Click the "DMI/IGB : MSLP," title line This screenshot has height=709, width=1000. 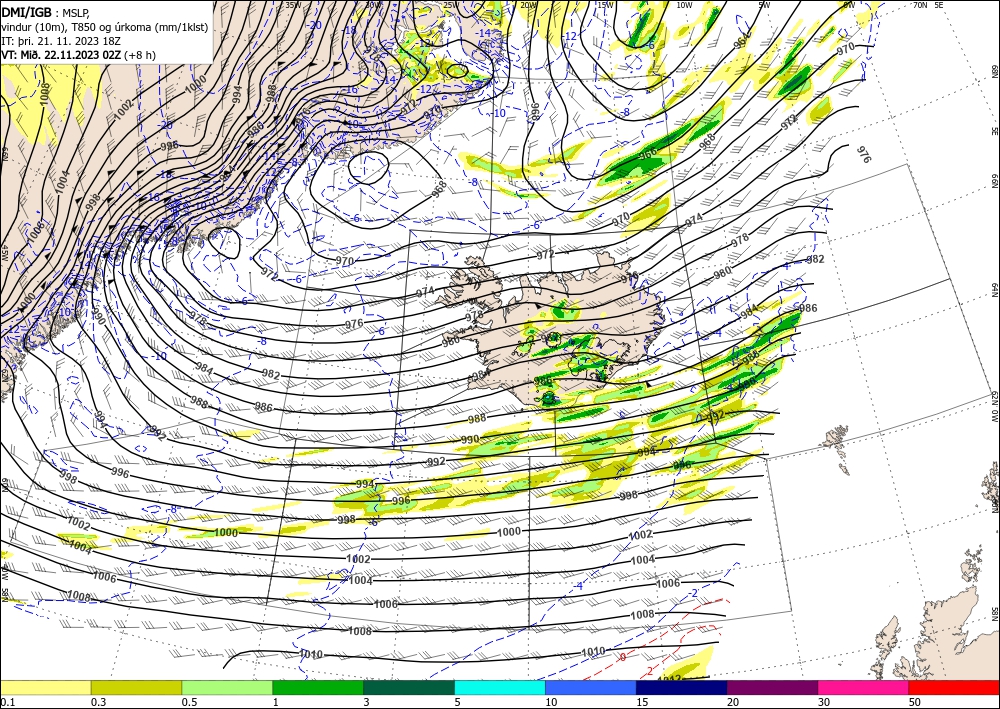(47, 11)
